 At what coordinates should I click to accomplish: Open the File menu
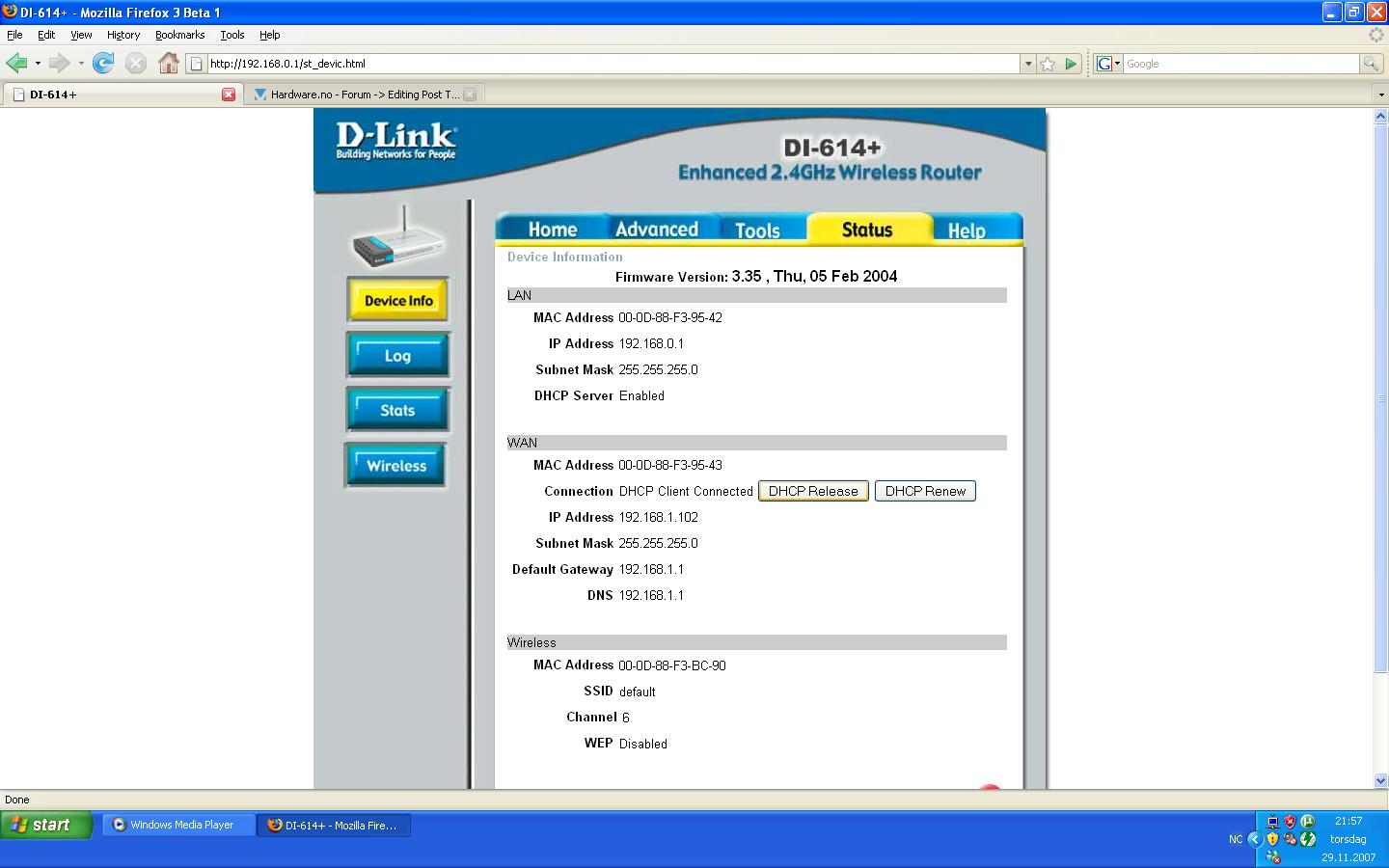[14, 35]
